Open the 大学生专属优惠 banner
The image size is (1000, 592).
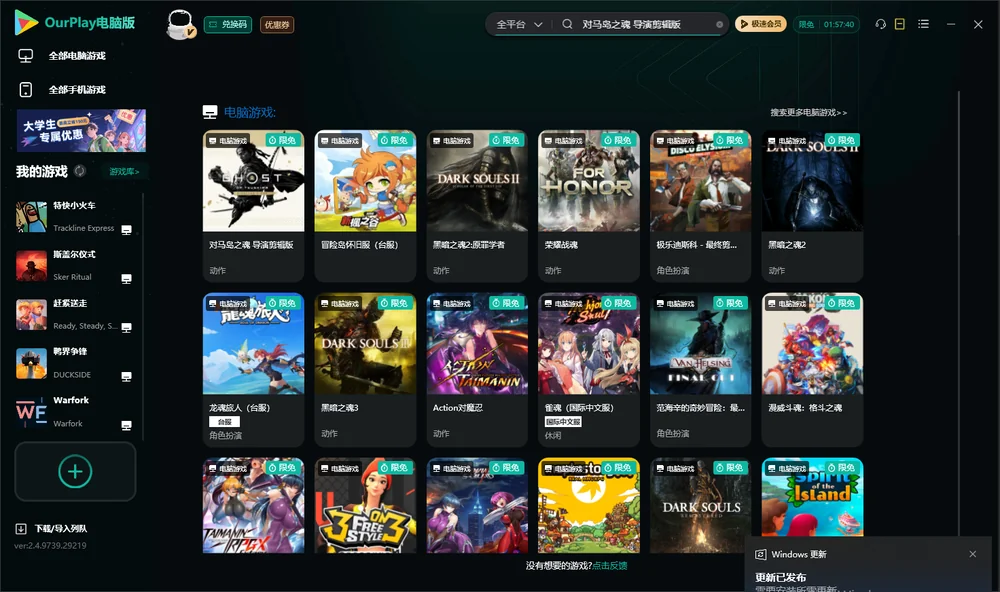point(81,131)
